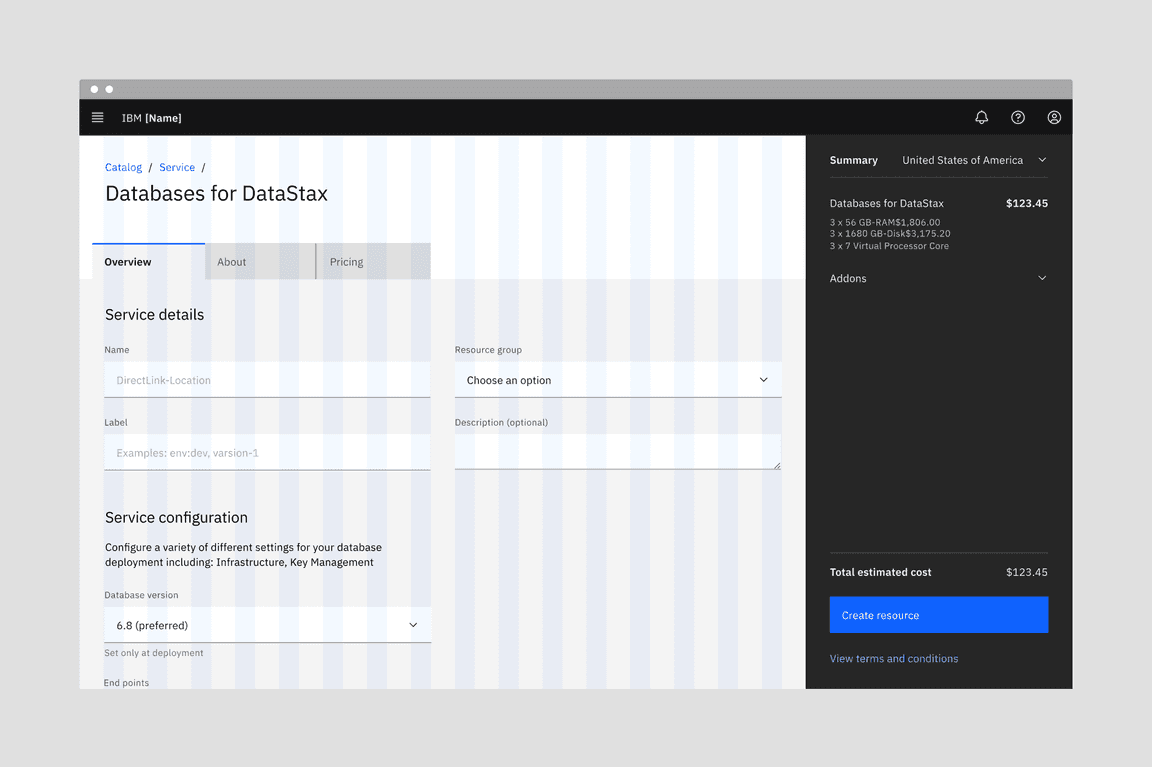Go to Catalog breadcrumb

tap(124, 168)
